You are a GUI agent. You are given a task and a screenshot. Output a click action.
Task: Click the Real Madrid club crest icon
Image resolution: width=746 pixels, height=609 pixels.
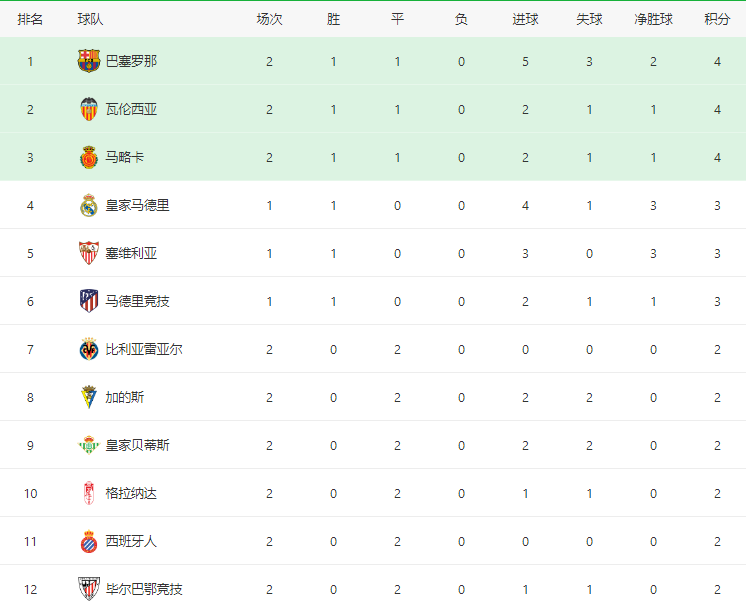click(89, 206)
